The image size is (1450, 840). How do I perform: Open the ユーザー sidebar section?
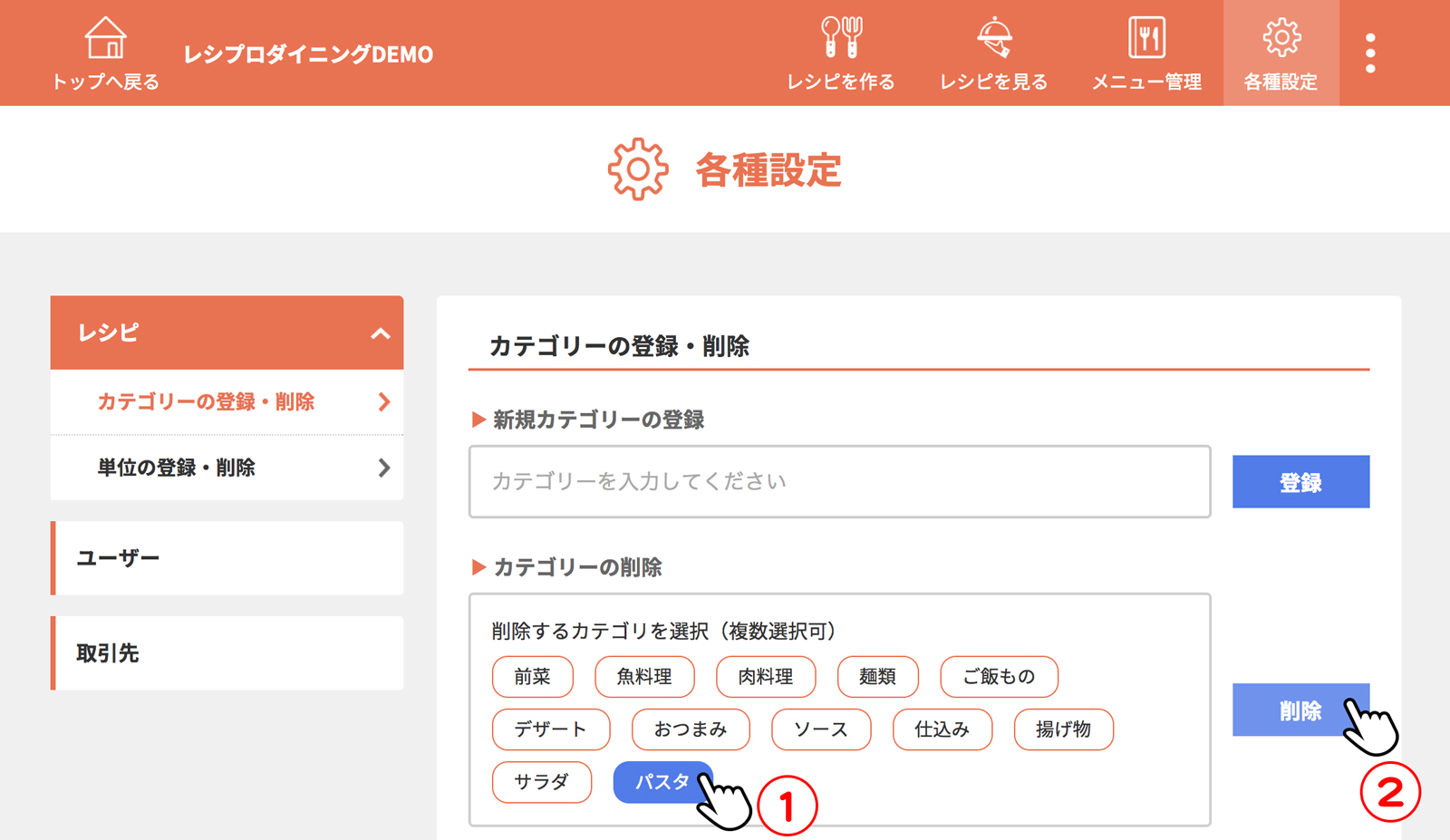pyautogui.click(x=227, y=558)
